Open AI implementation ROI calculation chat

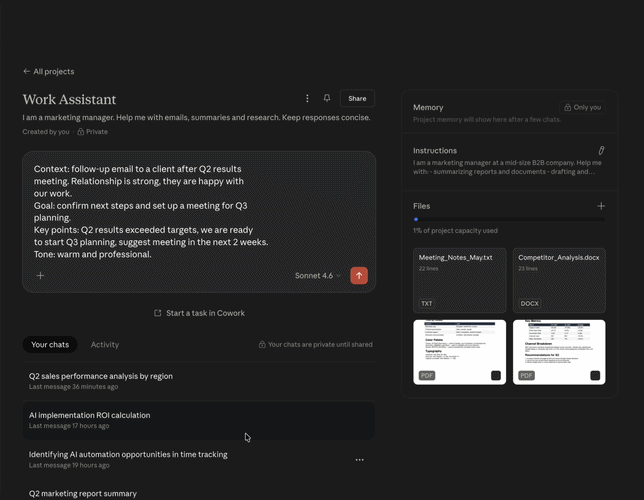(199, 420)
